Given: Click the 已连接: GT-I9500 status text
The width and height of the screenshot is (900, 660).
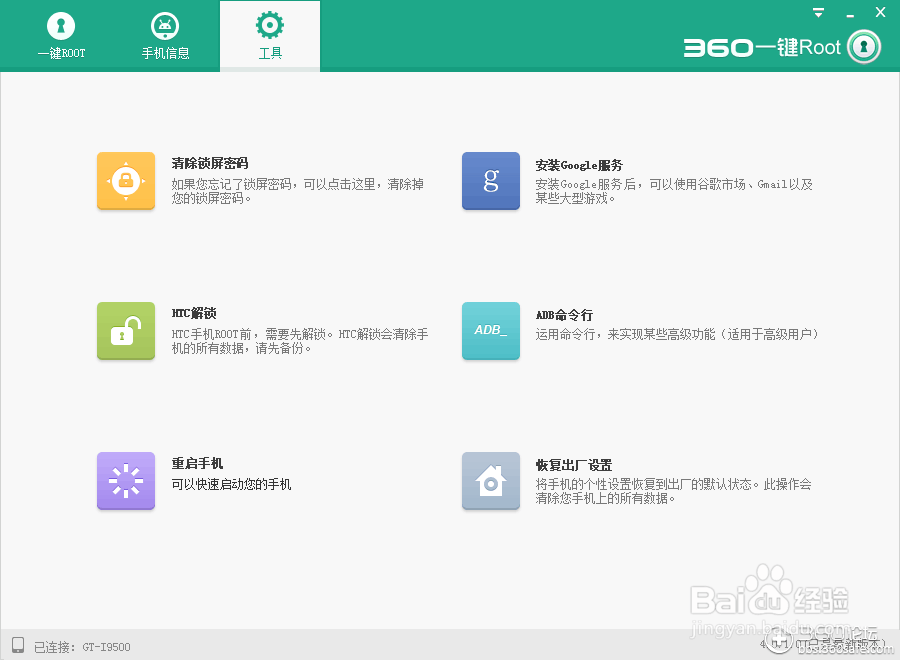Looking at the screenshot, I should click(82, 647).
